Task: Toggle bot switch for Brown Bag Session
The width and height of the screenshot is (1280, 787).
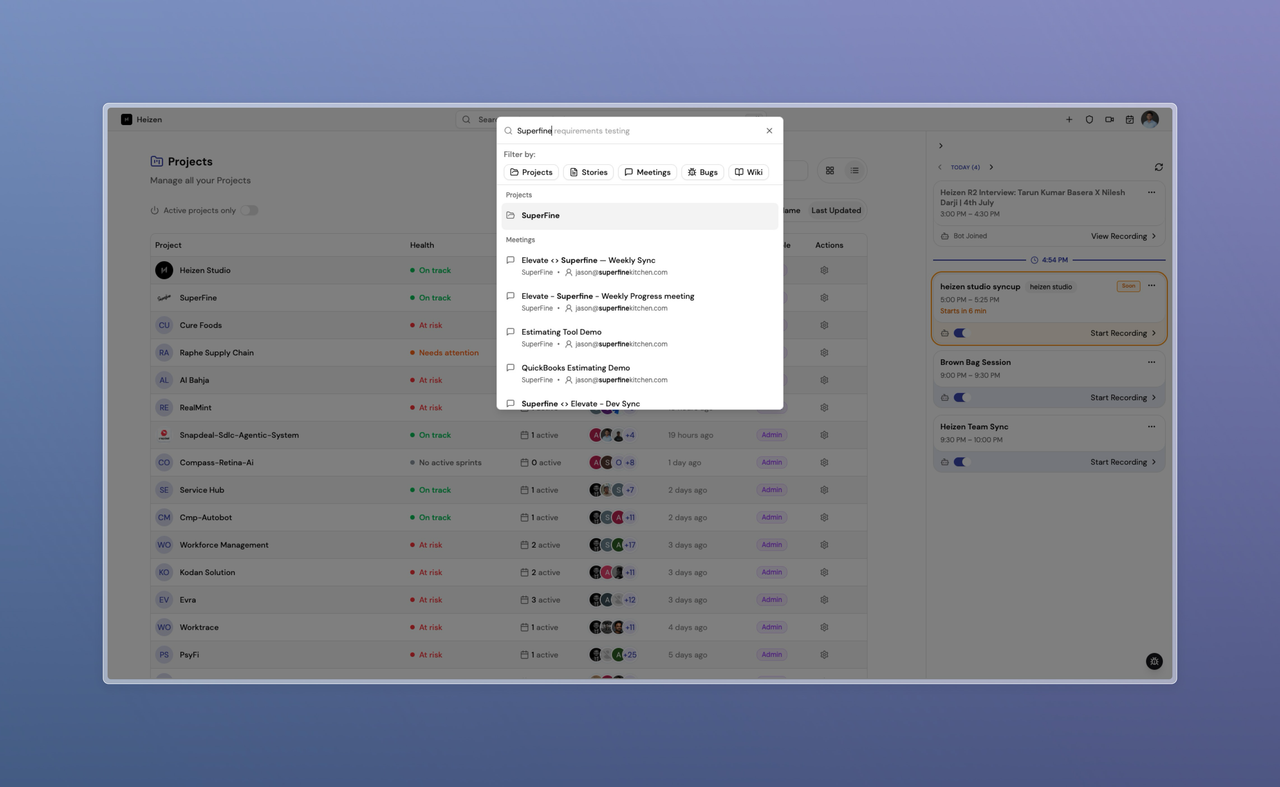Action: pyautogui.click(x=961, y=398)
